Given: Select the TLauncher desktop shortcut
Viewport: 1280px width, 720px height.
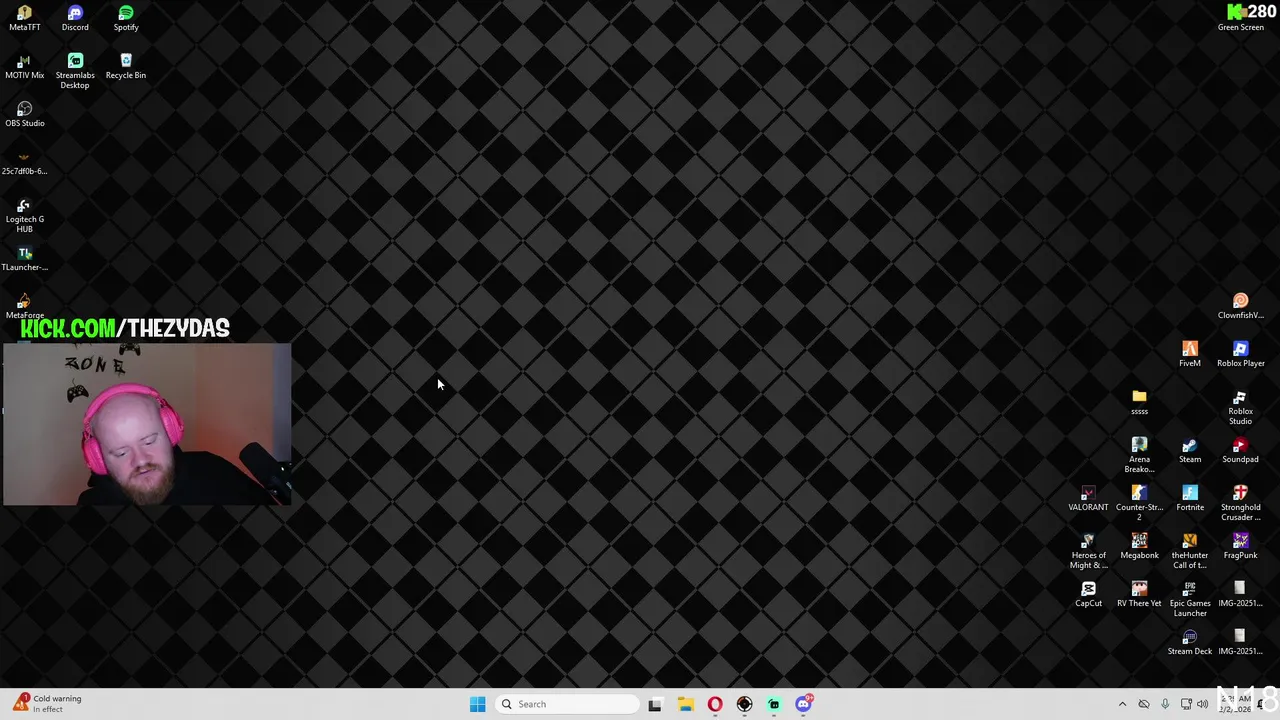Looking at the screenshot, I should (x=24, y=258).
